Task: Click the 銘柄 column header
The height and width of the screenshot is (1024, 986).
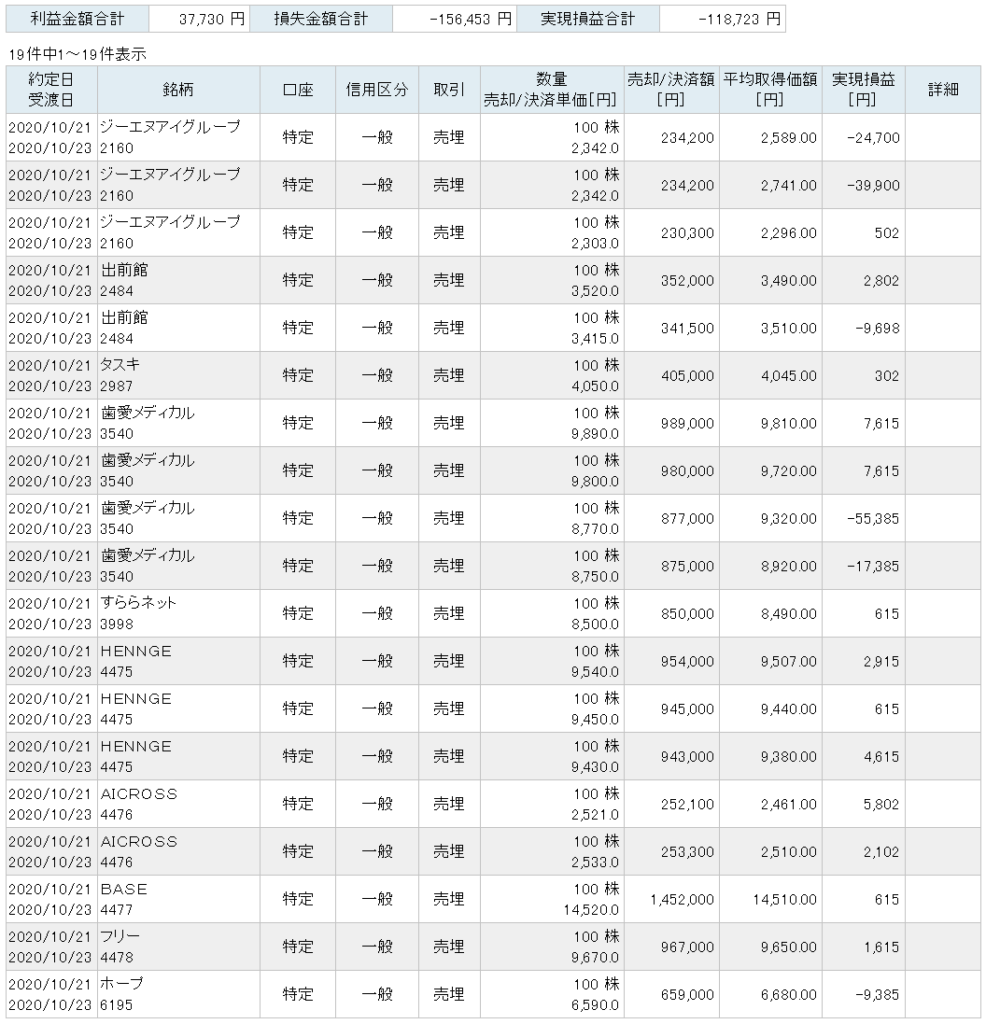Action: (x=178, y=89)
